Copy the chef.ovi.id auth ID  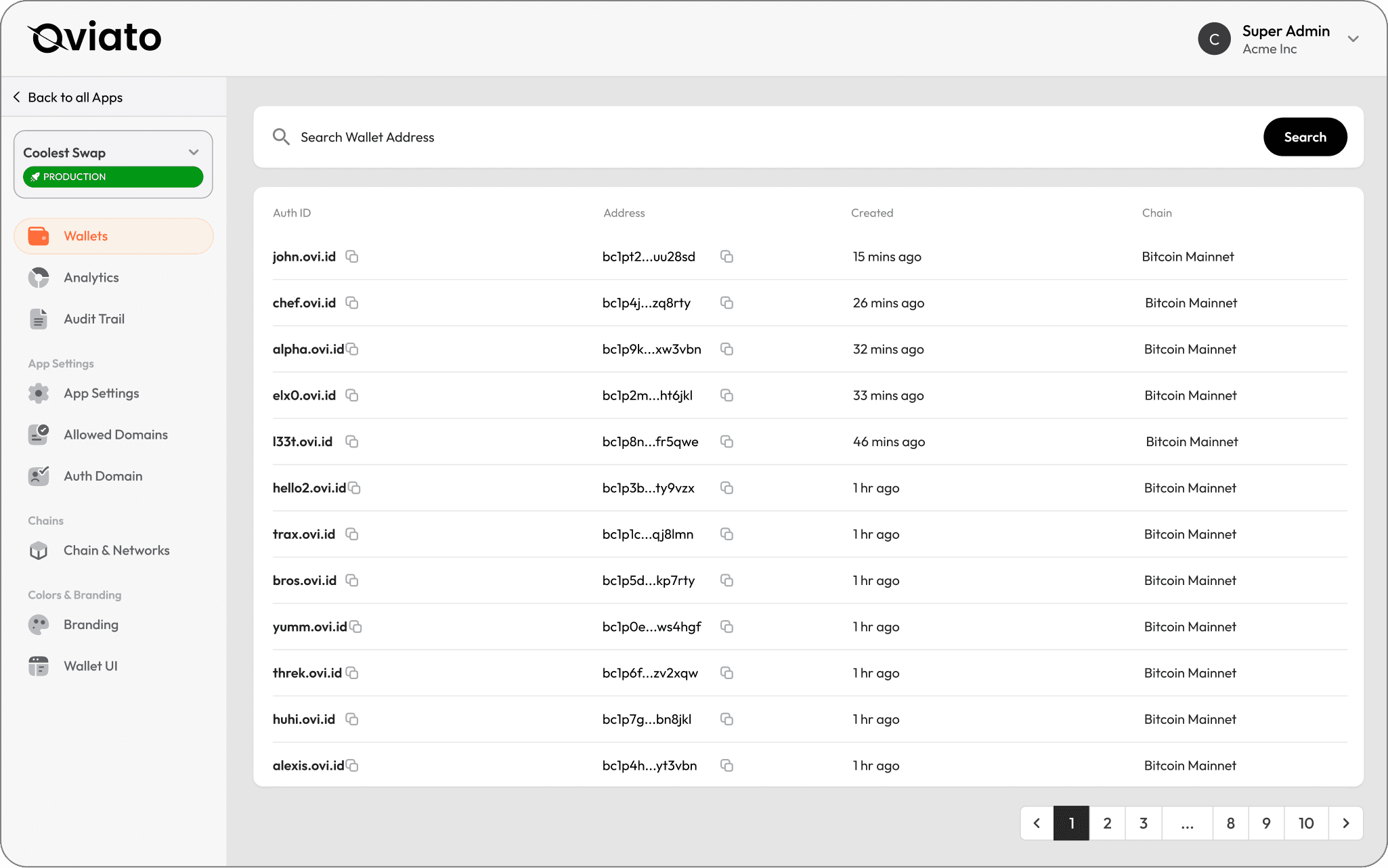(352, 303)
